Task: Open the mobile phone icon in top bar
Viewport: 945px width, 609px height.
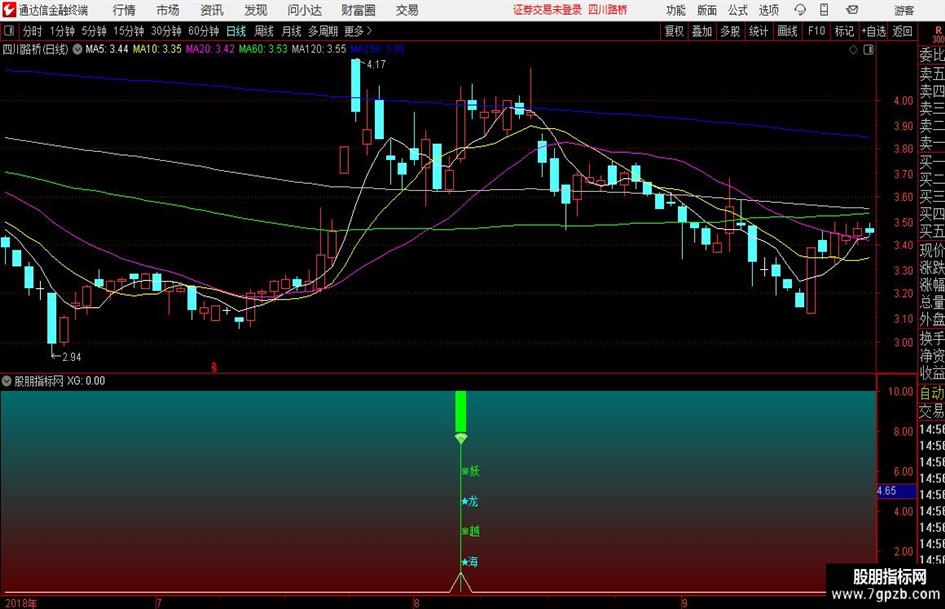Action: coord(824,10)
